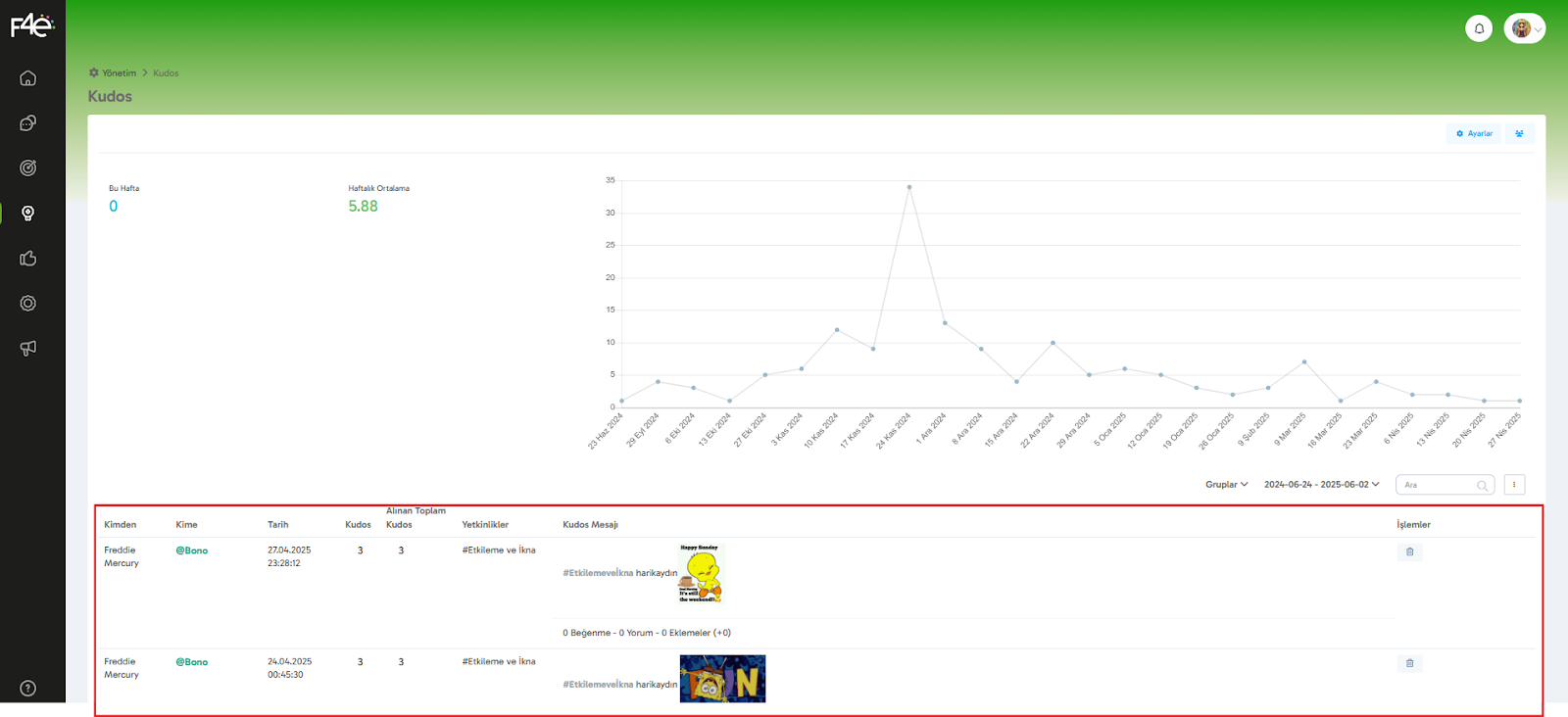Click the F4e logo in sidebar
The width and height of the screenshot is (1568, 717).
[x=31, y=25]
